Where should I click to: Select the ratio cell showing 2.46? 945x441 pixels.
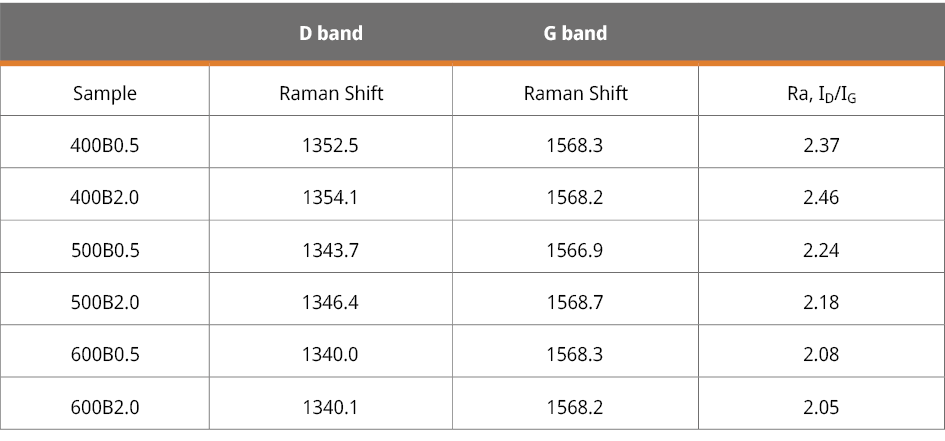pos(821,197)
